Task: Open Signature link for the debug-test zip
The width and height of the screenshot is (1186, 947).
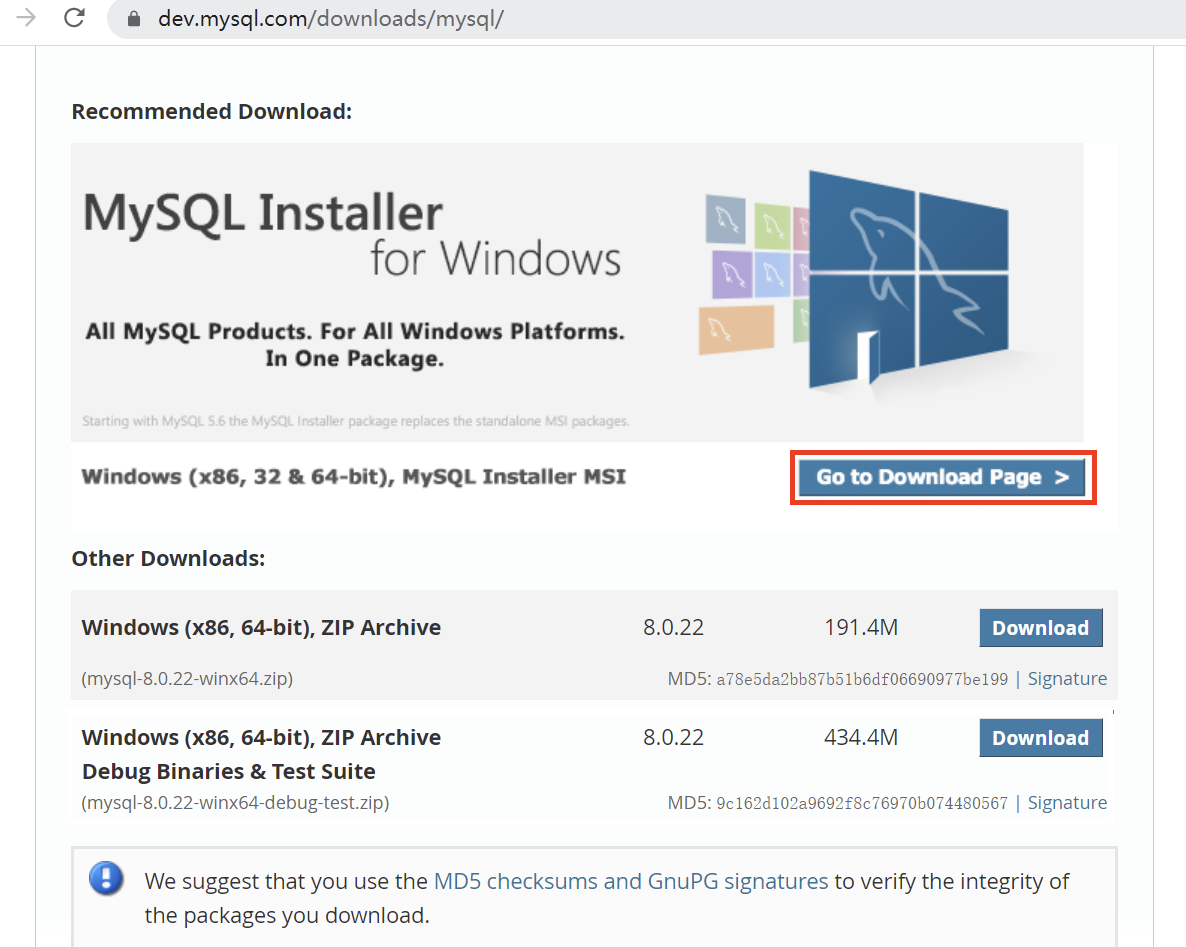Action: pyautogui.click(x=1067, y=803)
